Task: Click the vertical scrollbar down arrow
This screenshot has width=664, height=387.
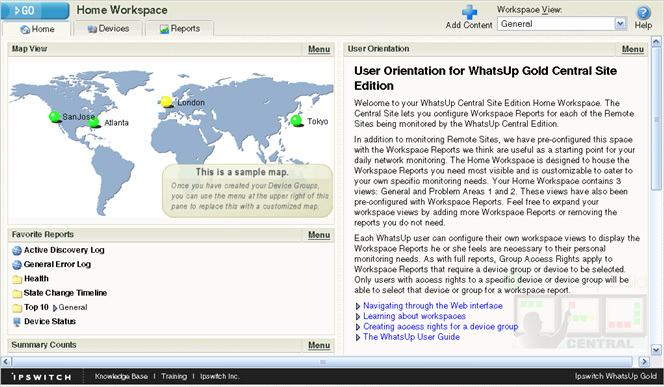Action: tap(656, 350)
